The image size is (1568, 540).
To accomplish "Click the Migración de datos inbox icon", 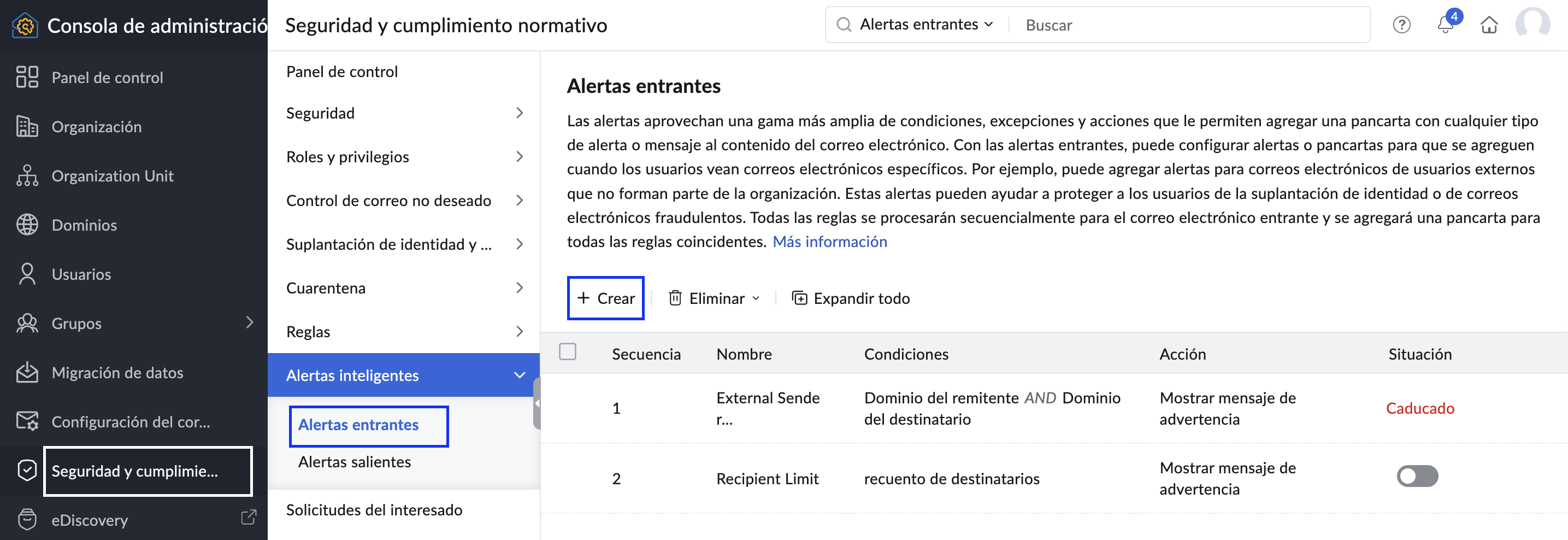I will [27, 373].
